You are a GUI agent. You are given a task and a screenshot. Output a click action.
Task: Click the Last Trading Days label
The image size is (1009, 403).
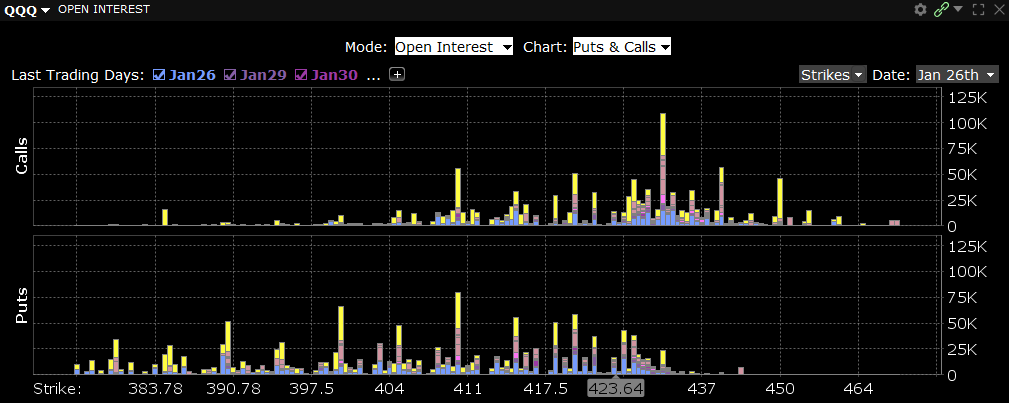coord(78,75)
